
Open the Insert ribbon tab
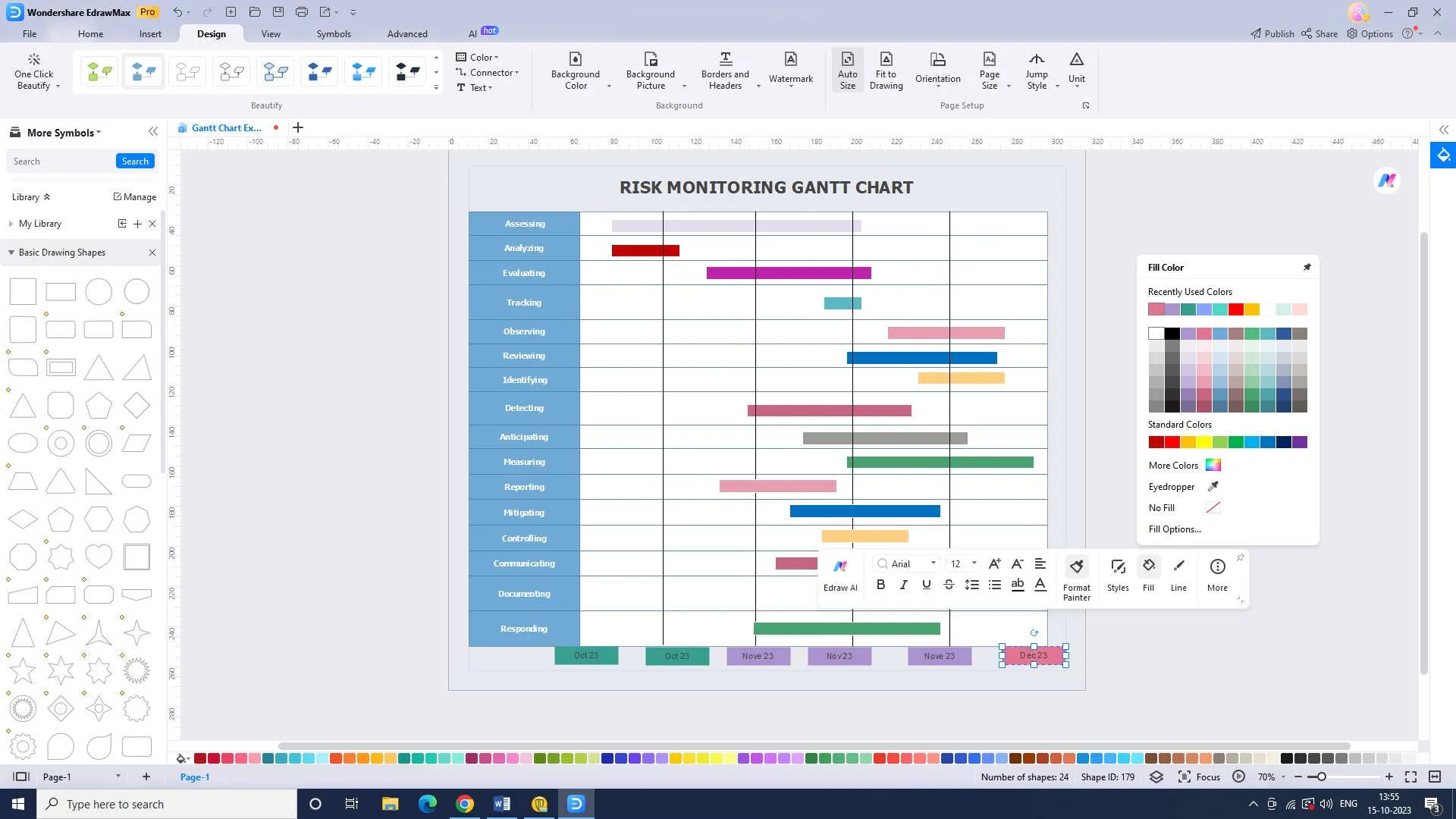pyautogui.click(x=150, y=33)
